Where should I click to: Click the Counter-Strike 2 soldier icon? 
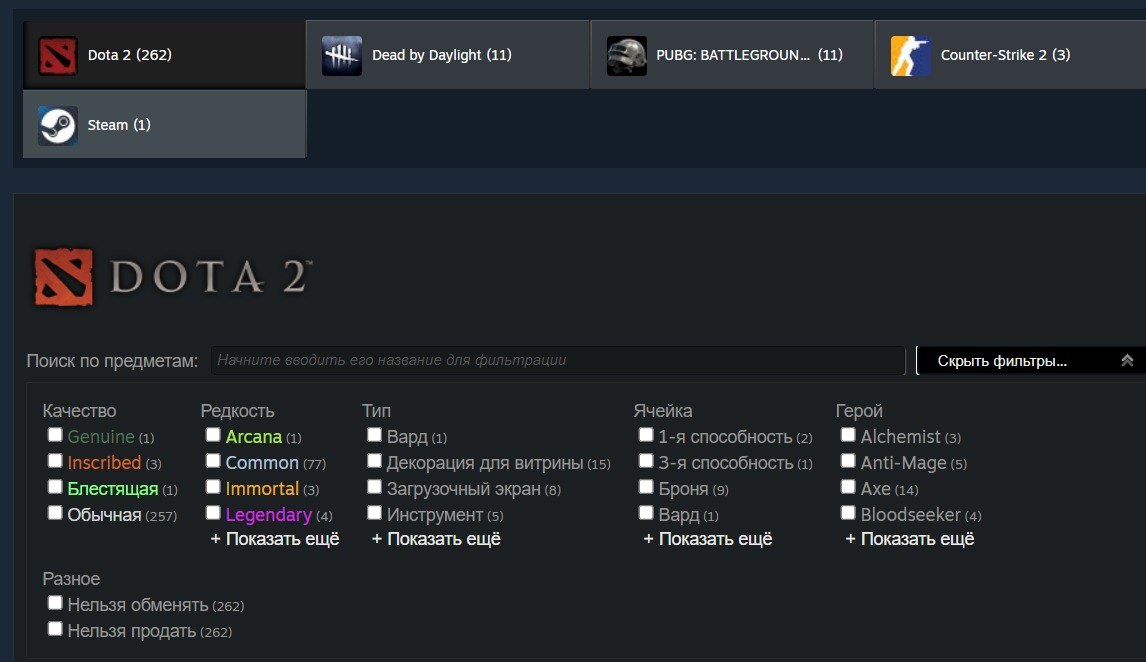tap(911, 56)
